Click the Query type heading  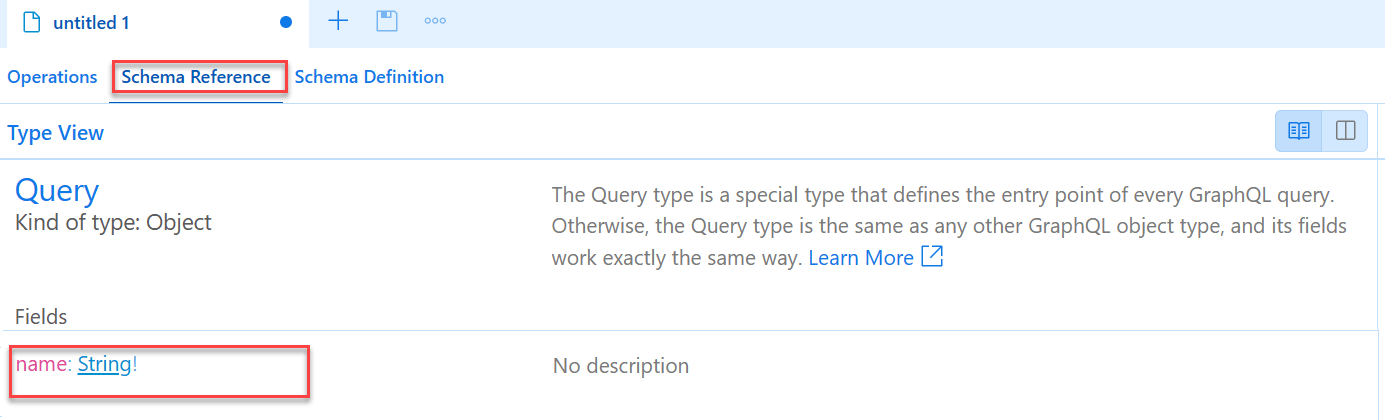pyautogui.click(x=57, y=191)
